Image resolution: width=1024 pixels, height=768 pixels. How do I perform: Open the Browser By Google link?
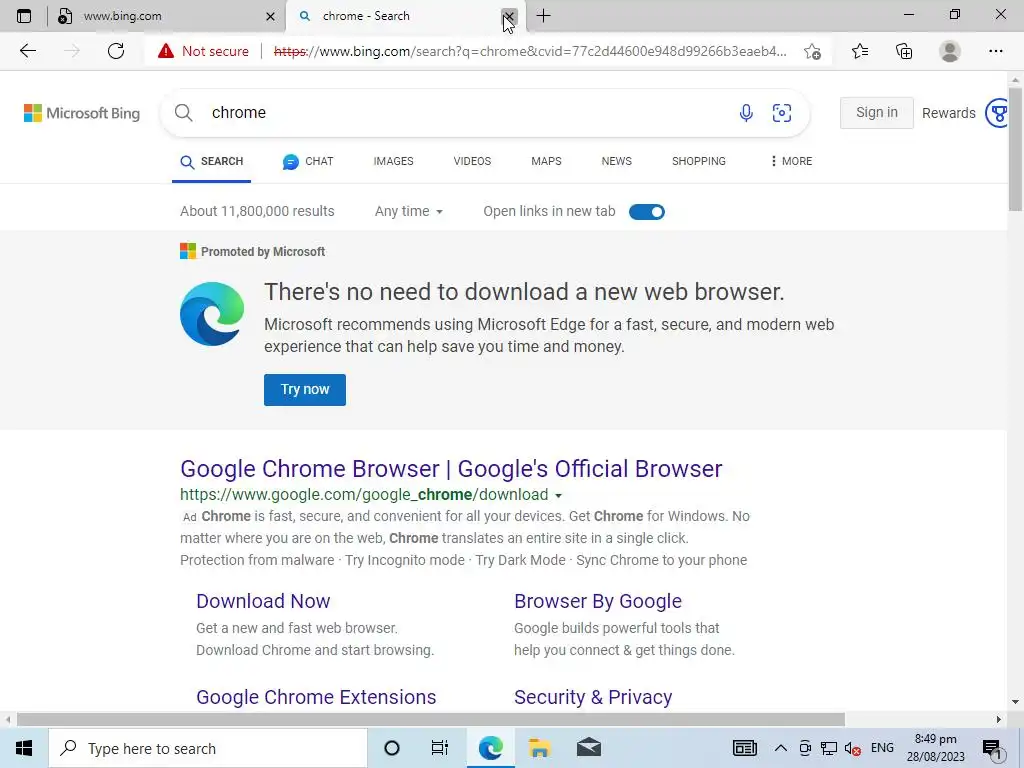(x=598, y=601)
